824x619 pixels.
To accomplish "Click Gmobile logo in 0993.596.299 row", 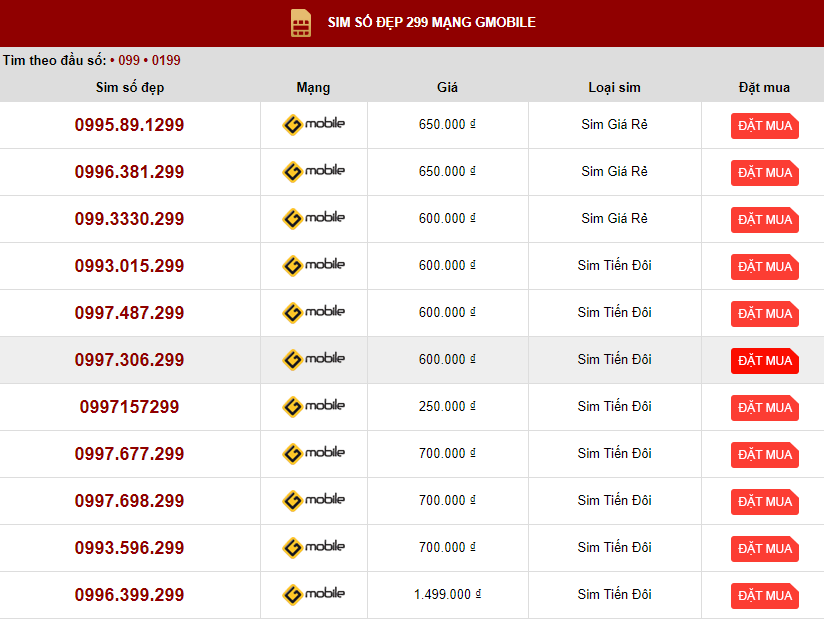I will click(314, 548).
